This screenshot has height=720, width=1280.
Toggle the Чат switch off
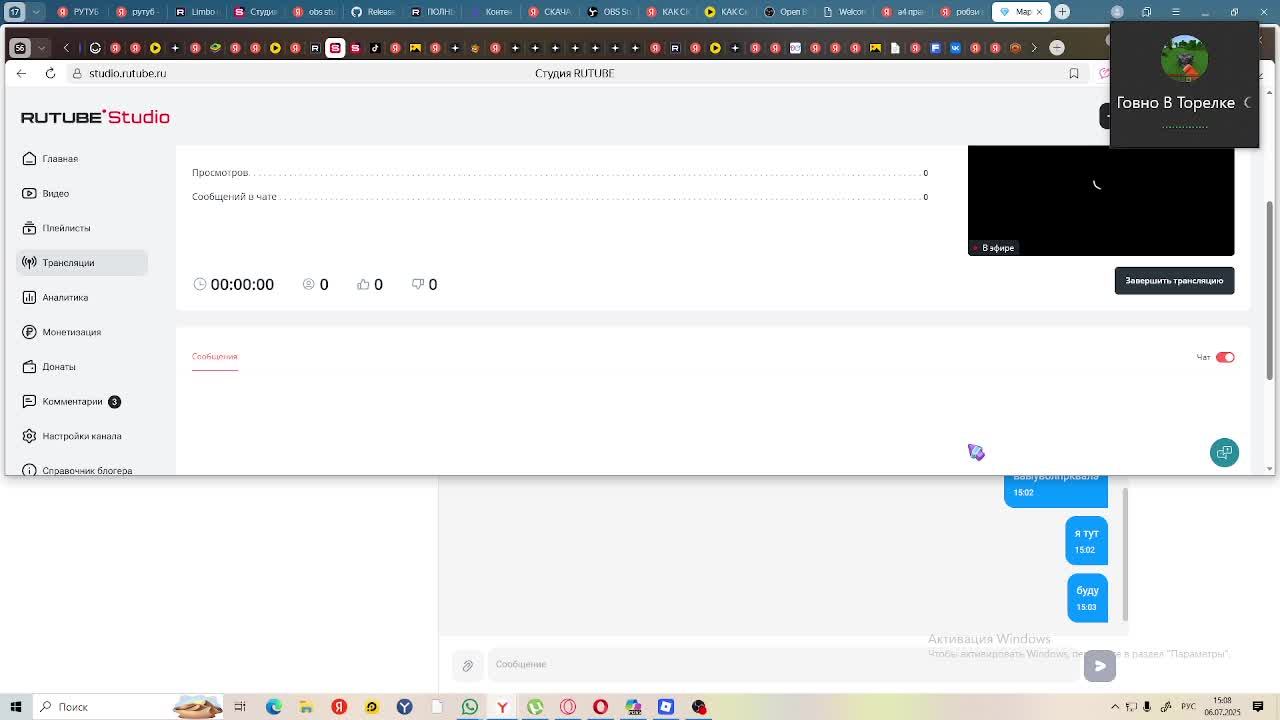(1225, 357)
